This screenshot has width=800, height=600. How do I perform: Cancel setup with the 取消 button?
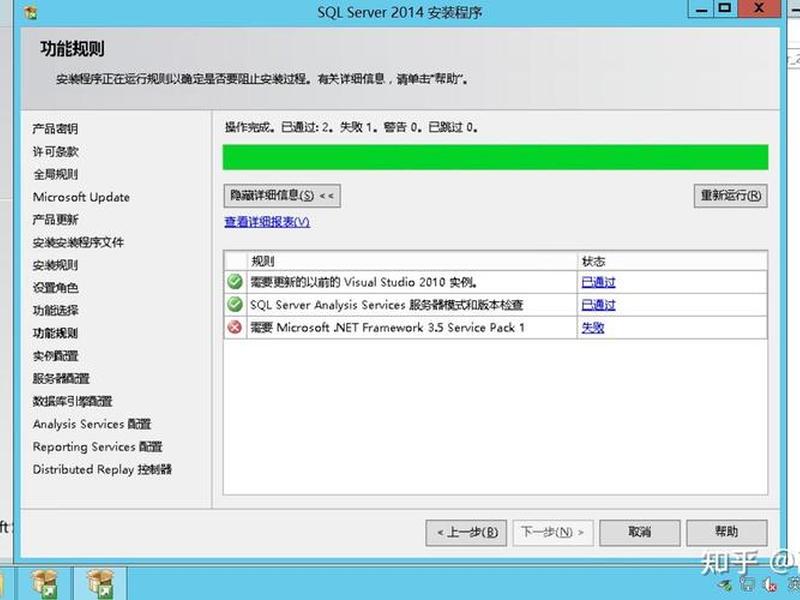tap(640, 533)
